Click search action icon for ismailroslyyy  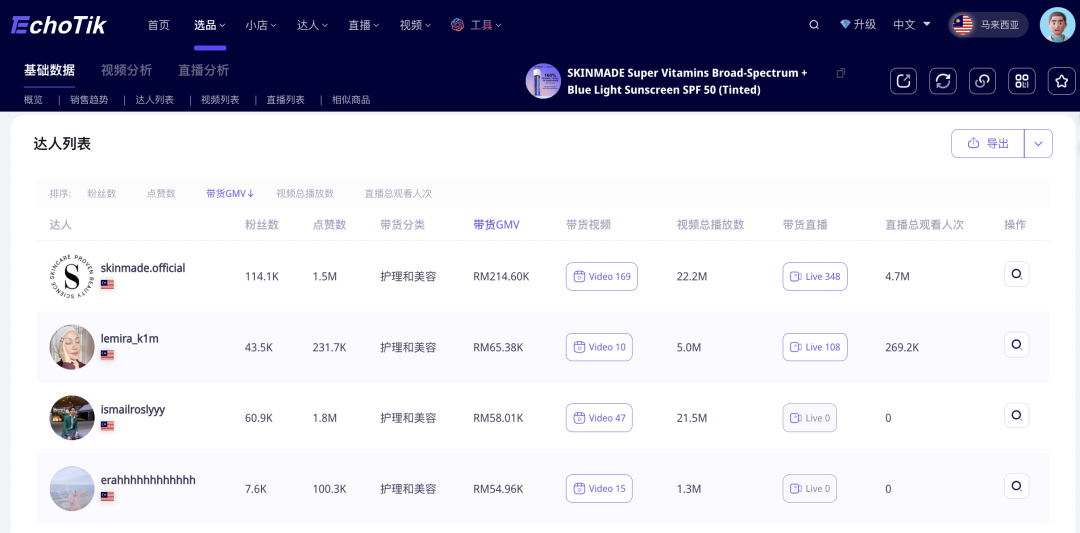pyautogui.click(x=1017, y=415)
